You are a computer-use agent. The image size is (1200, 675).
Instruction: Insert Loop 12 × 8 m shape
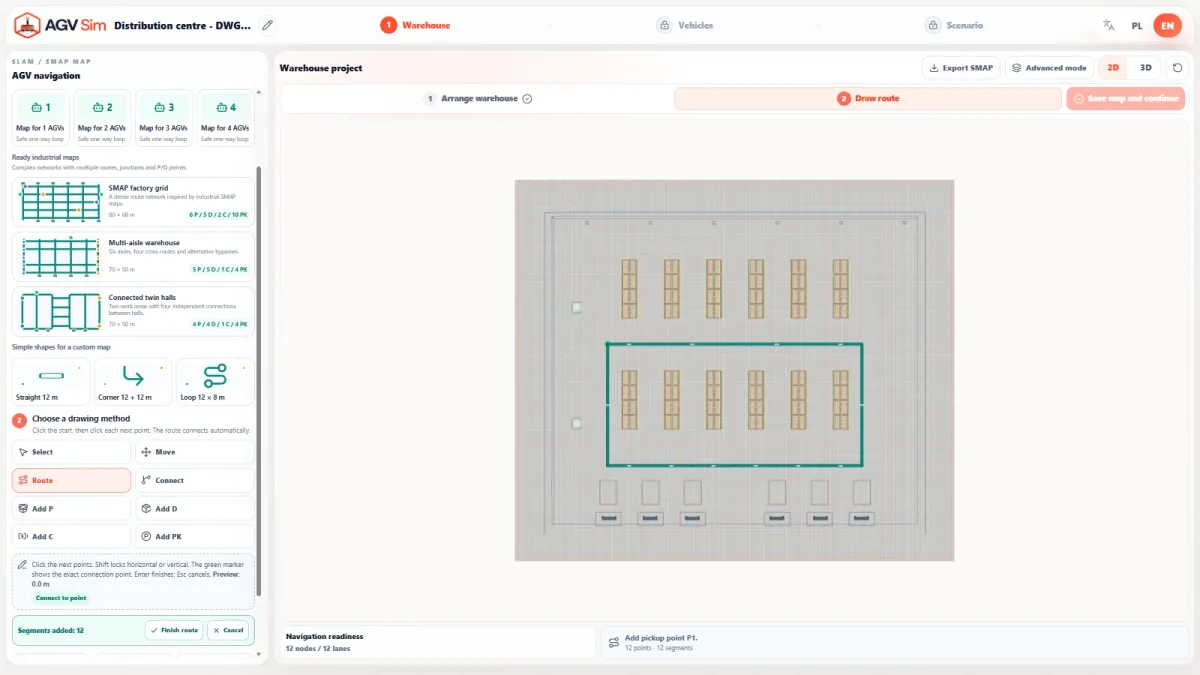[x=215, y=381]
